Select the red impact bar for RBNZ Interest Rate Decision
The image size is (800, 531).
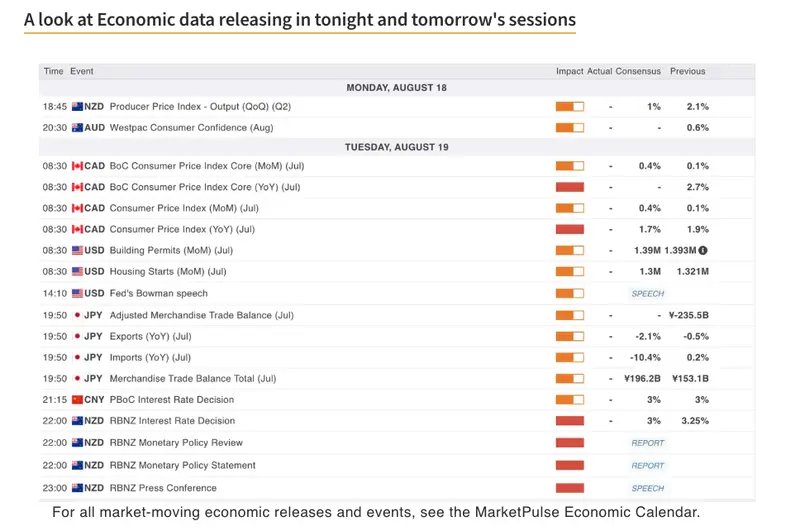click(x=569, y=421)
